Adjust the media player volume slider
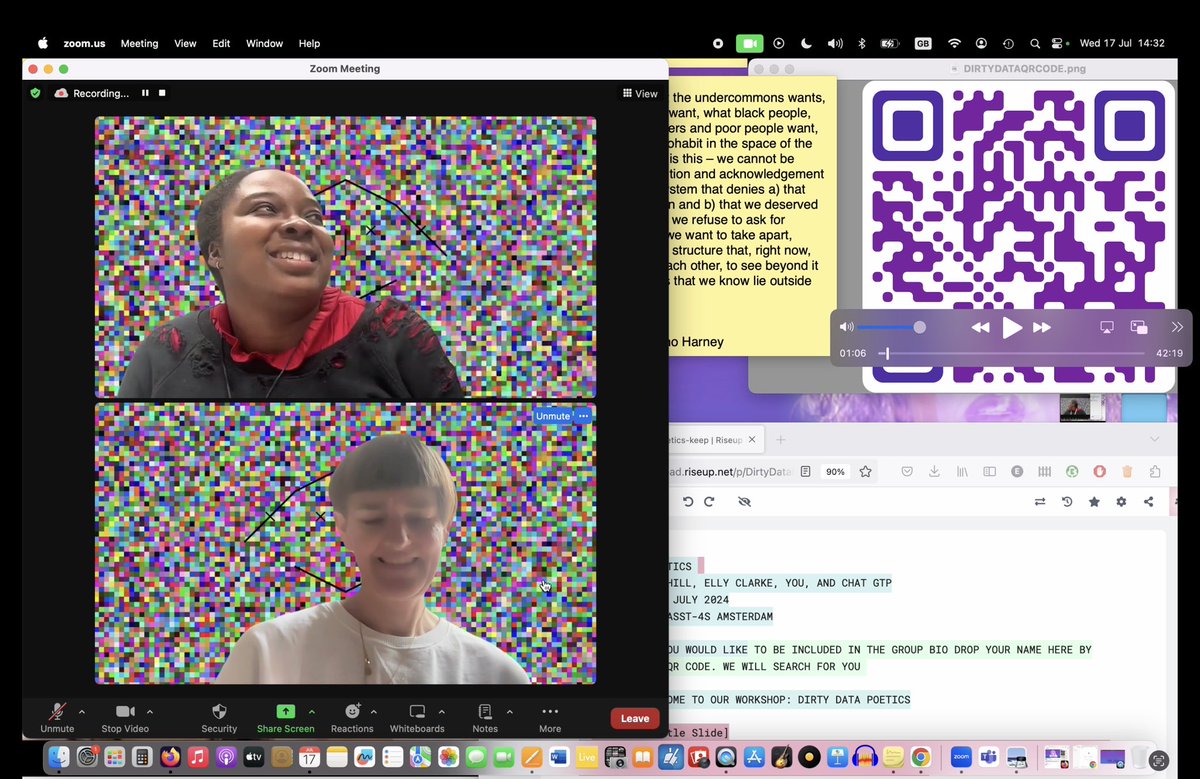This screenshot has width=1200, height=779. tap(891, 327)
